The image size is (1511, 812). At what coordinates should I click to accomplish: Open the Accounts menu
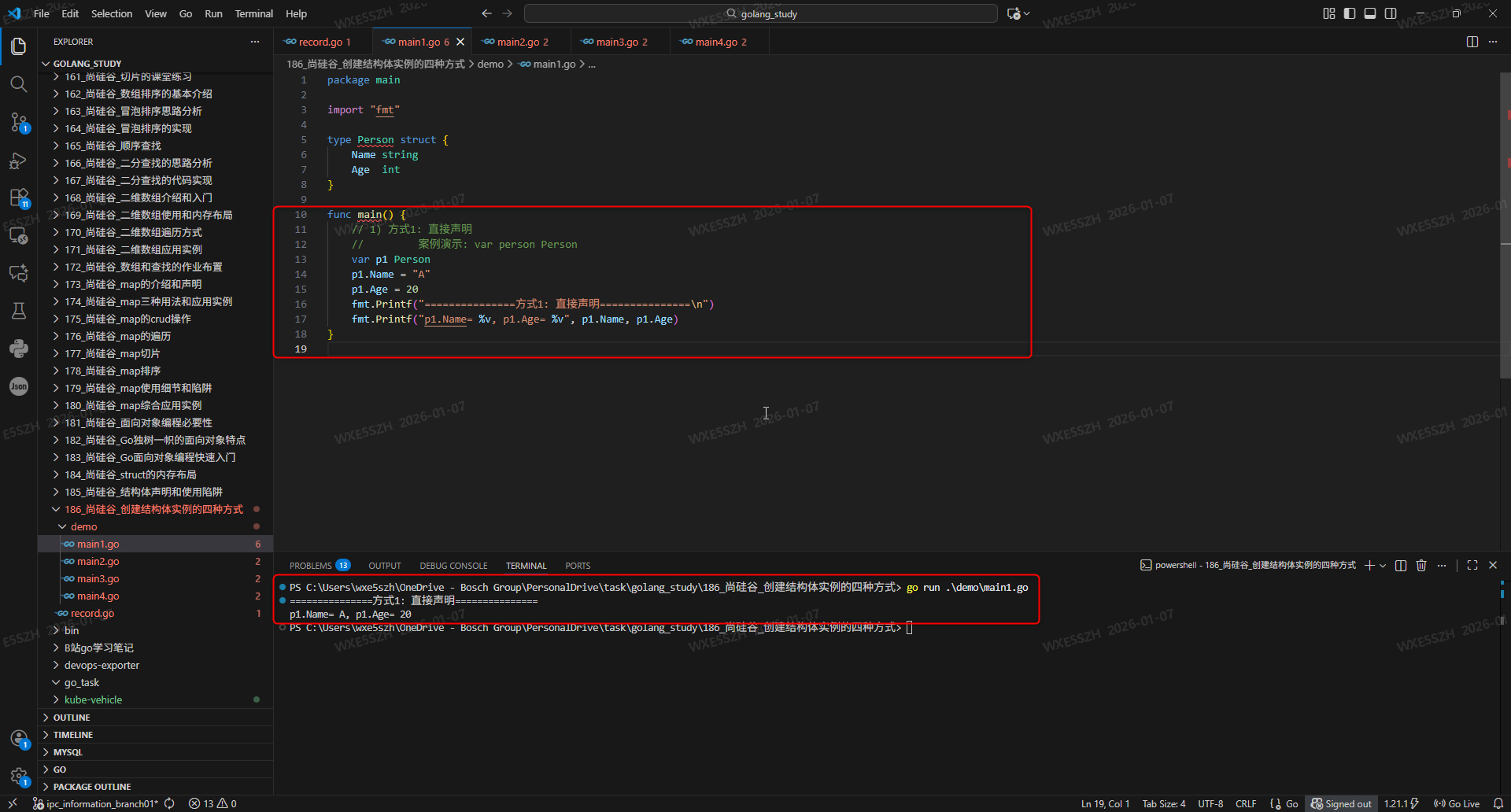[19, 739]
